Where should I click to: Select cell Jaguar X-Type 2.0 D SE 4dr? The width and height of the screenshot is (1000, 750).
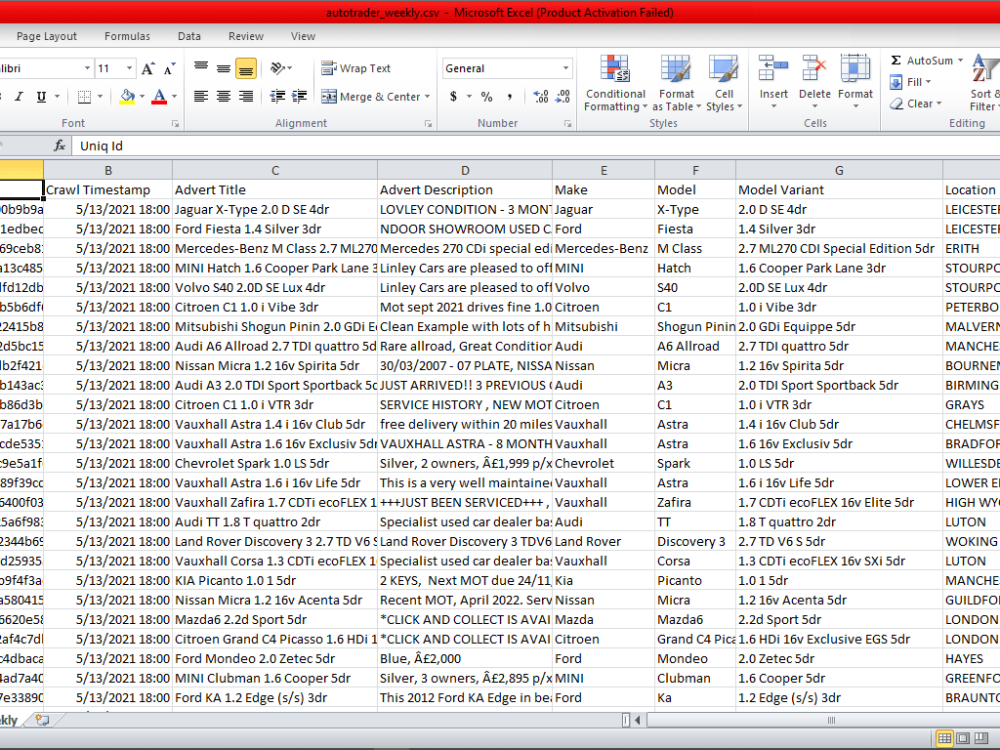point(275,210)
